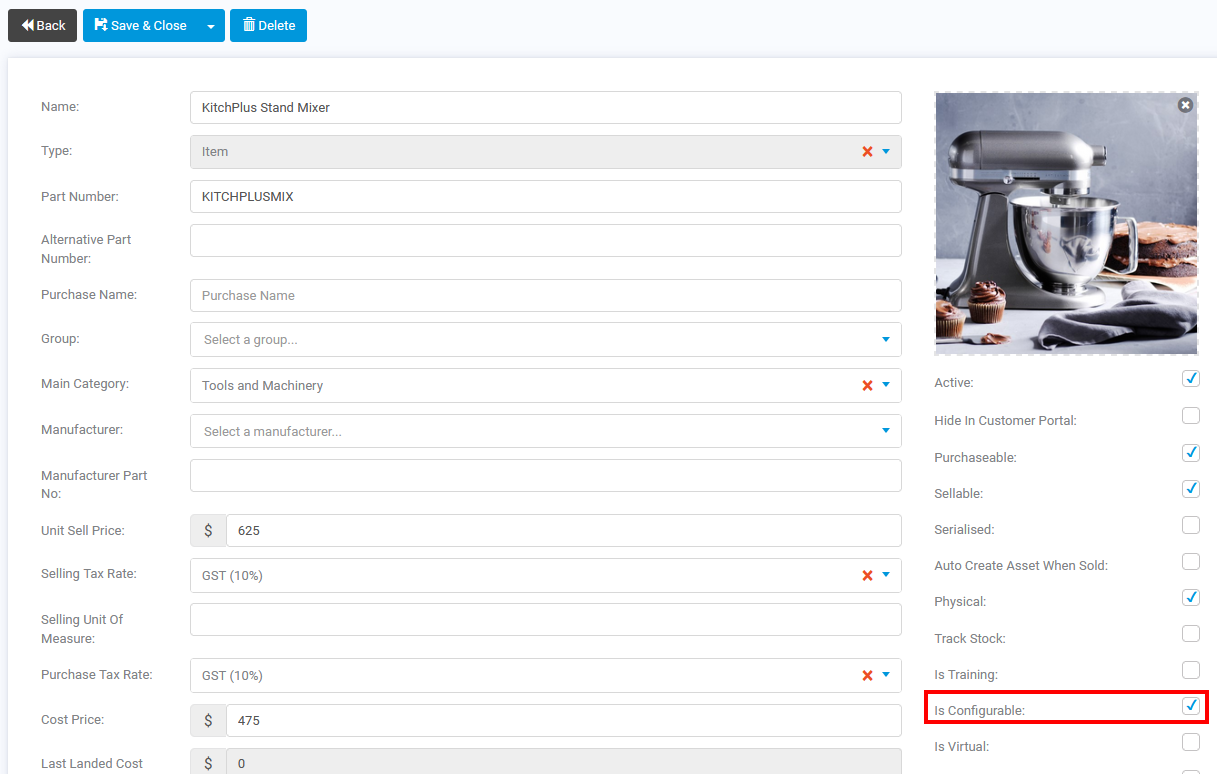The image size is (1217, 774).
Task: Click the Back button
Action: coord(43,26)
